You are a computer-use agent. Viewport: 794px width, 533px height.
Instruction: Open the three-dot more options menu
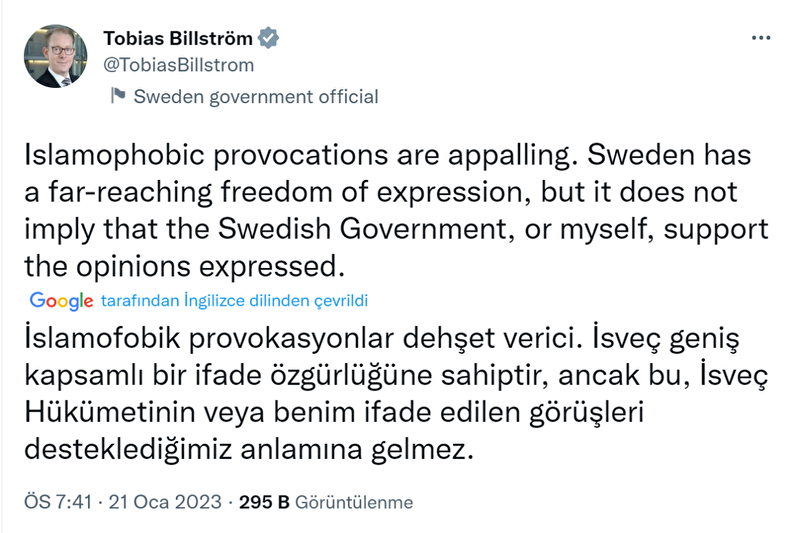(761, 38)
